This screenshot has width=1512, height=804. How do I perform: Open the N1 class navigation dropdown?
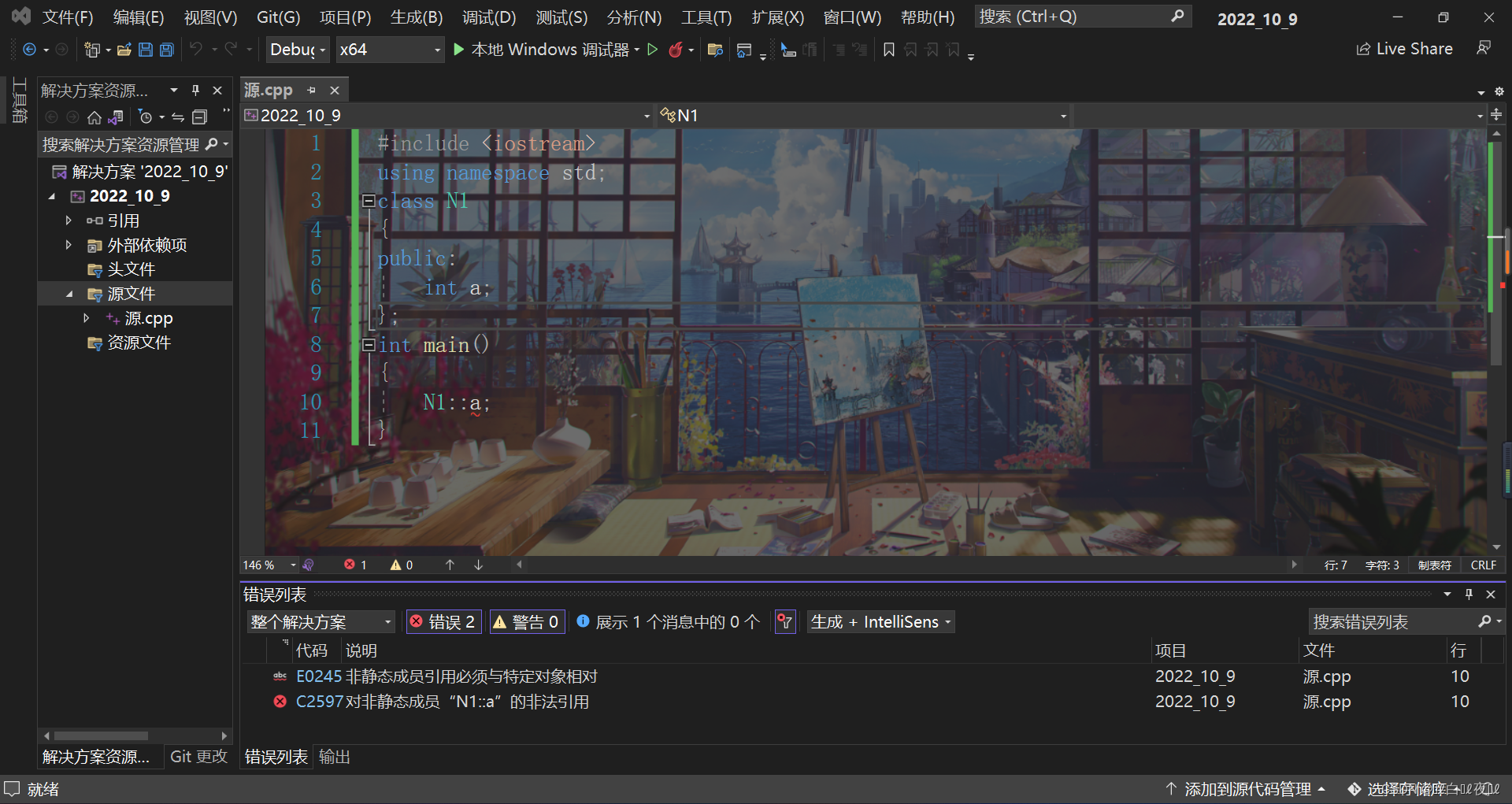863,116
